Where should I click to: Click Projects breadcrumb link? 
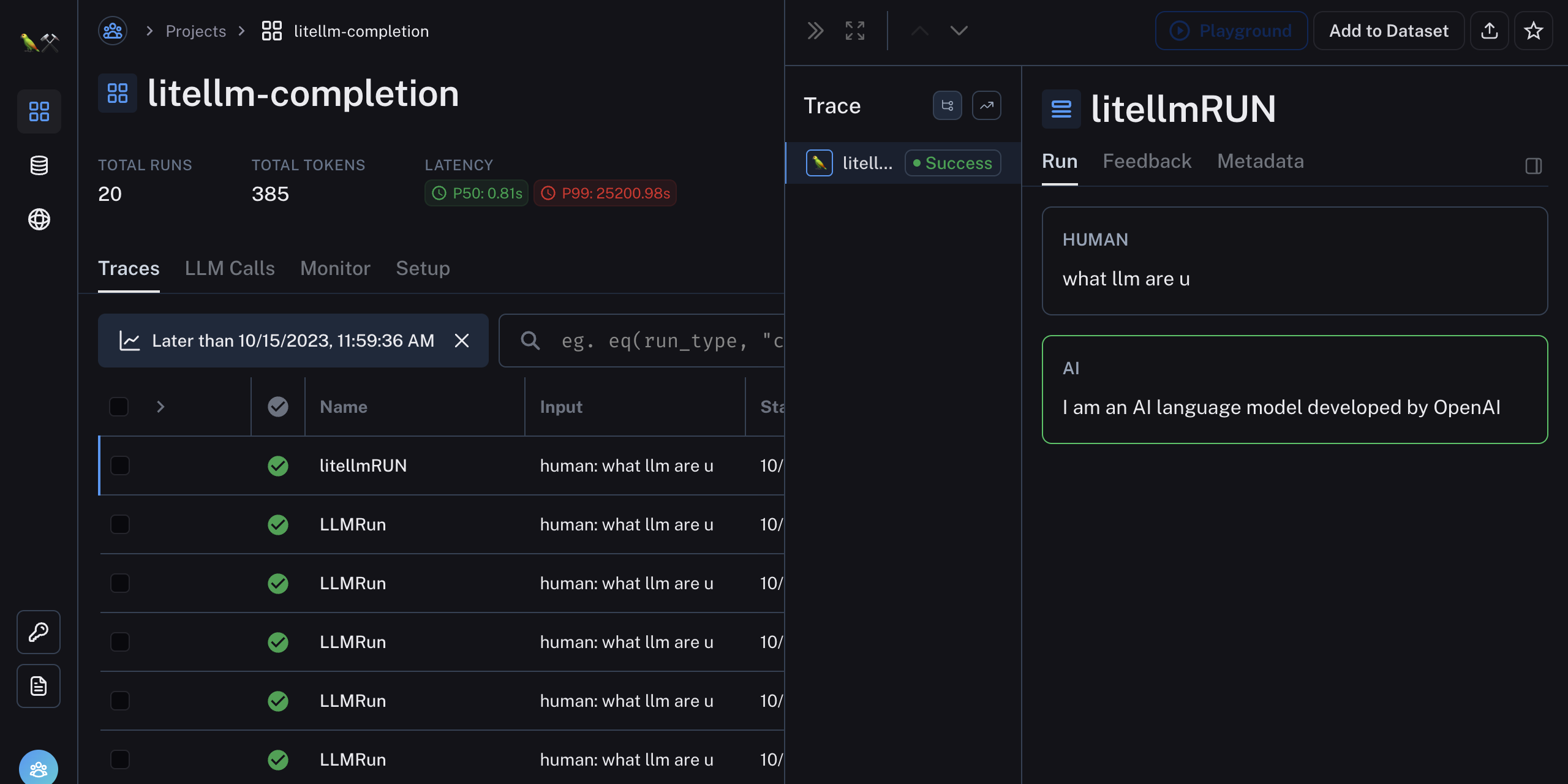pos(195,31)
